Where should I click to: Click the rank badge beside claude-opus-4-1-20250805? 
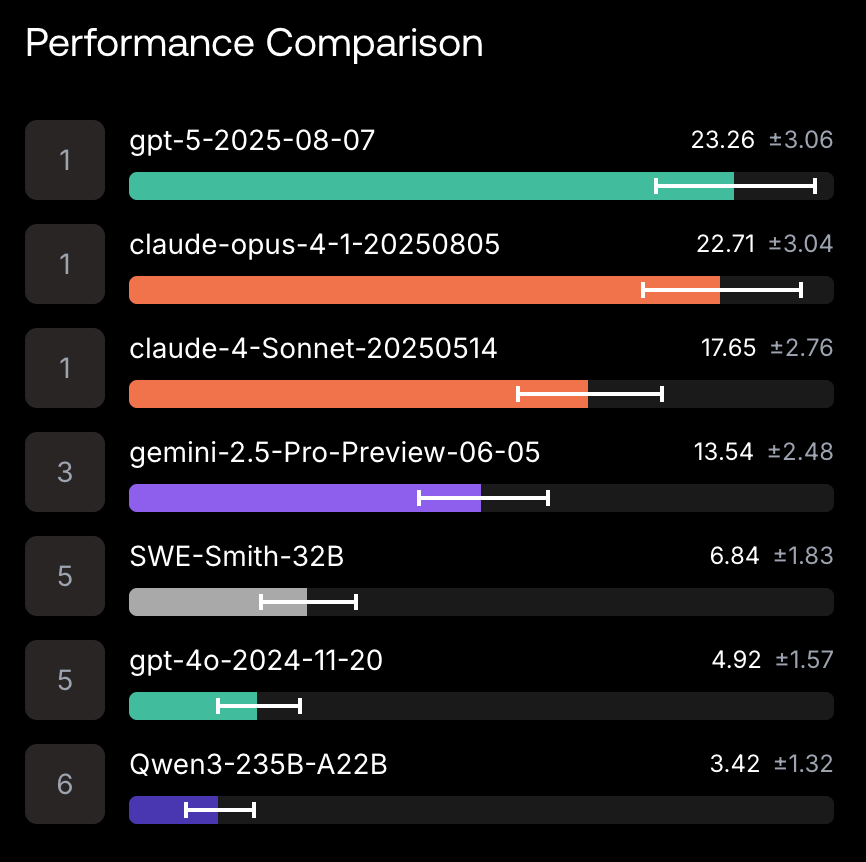pos(65,264)
